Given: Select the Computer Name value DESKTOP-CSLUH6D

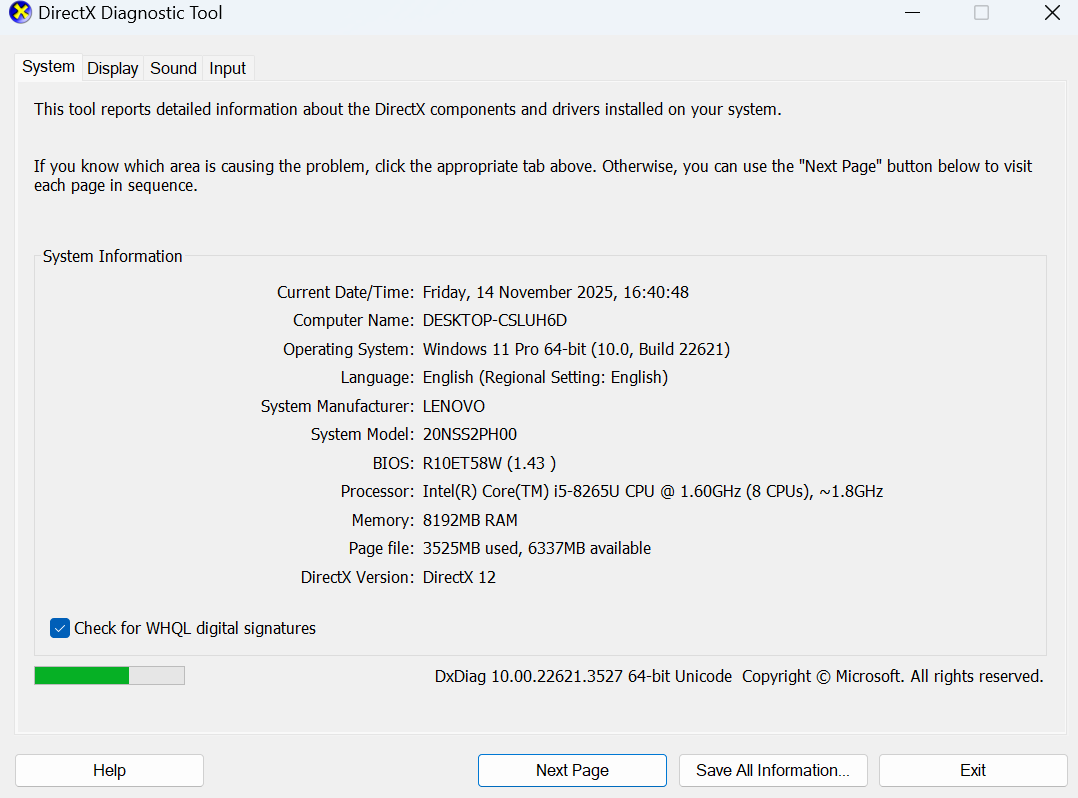Looking at the screenshot, I should point(495,320).
